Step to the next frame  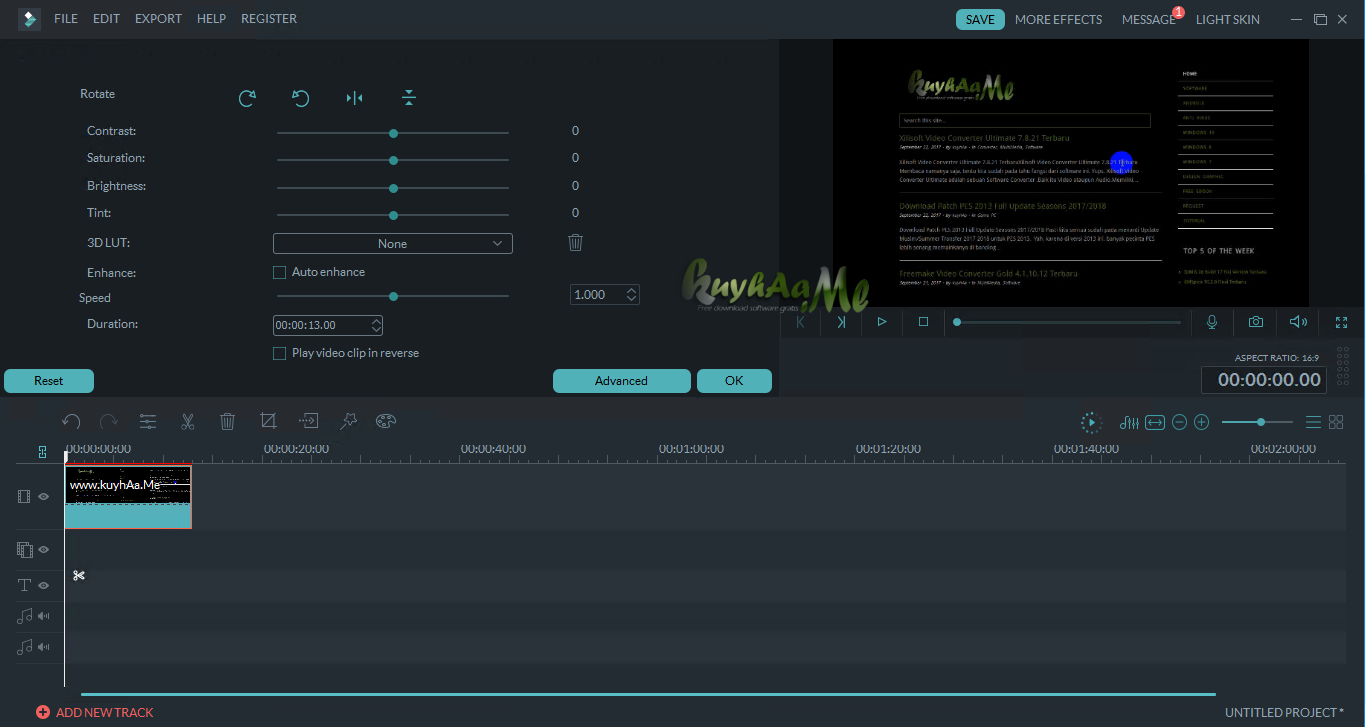tap(841, 322)
